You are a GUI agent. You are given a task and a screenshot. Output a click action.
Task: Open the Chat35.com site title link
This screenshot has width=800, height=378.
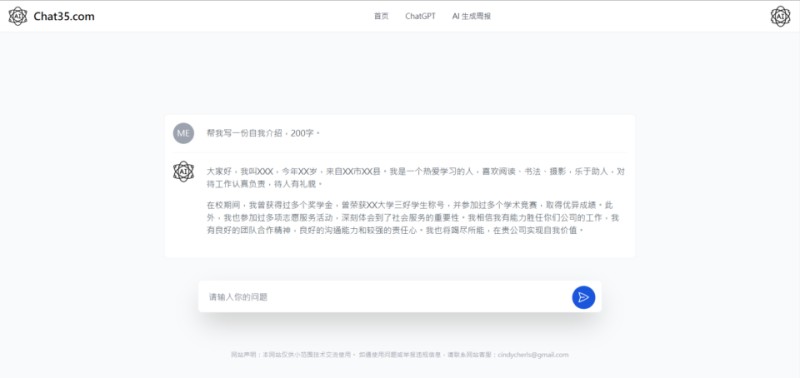pos(64,16)
